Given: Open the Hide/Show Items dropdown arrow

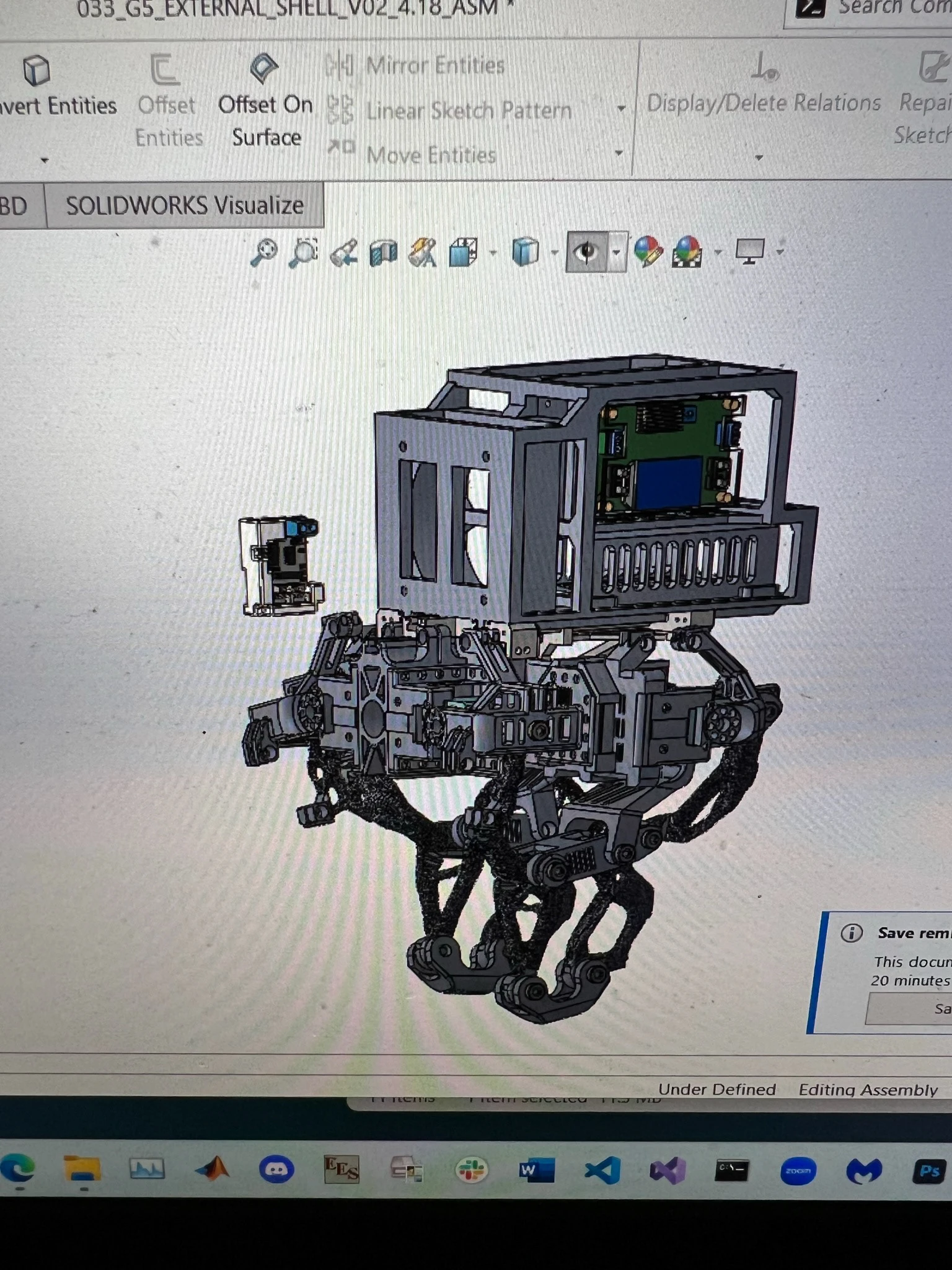Looking at the screenshot, I should 617,252.
